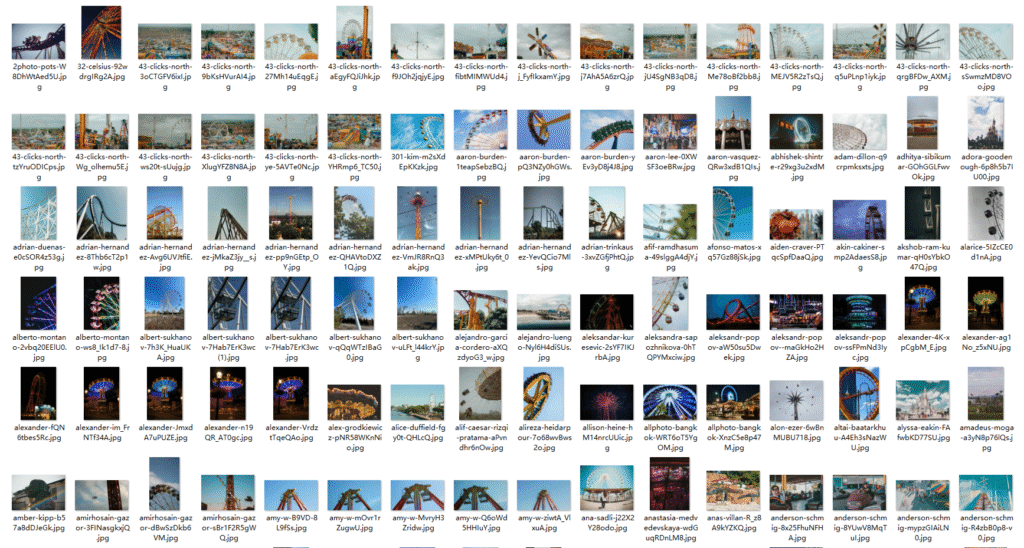
Task: Click file name 43-clicks-north-j_FyfIkxamY.jpg
Action: 543,72
